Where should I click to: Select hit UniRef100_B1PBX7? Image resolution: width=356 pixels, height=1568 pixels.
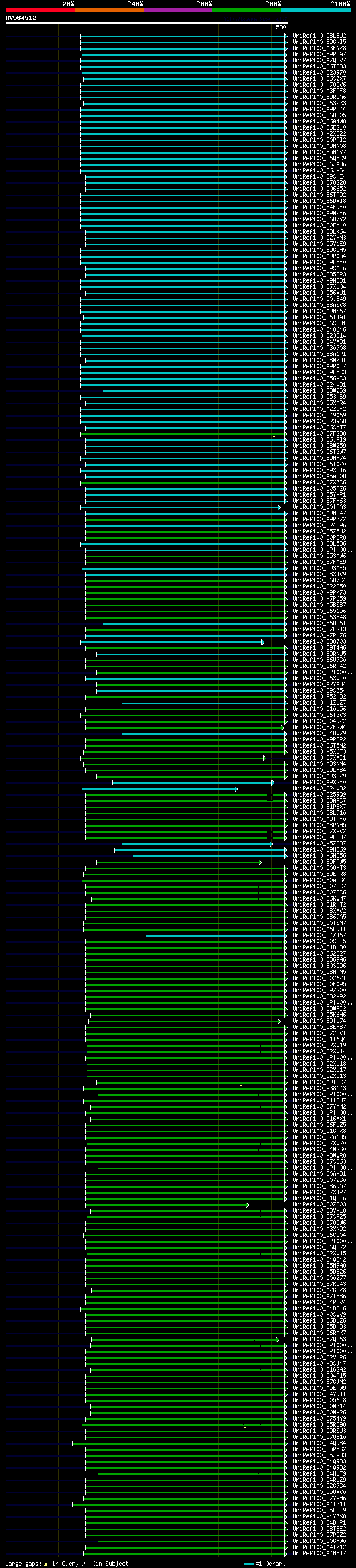tap(319, 807)
